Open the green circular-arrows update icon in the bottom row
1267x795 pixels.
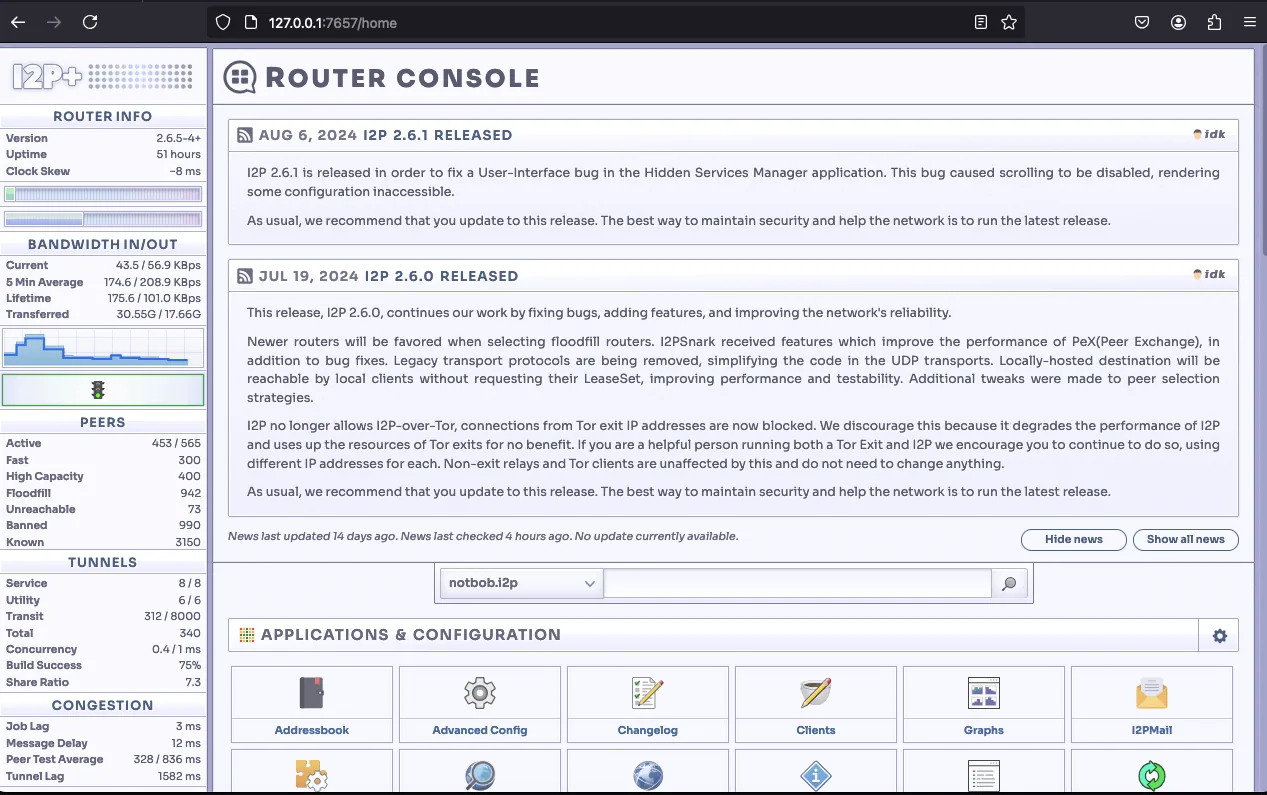pyautogui.click(x=1151, y=775)
